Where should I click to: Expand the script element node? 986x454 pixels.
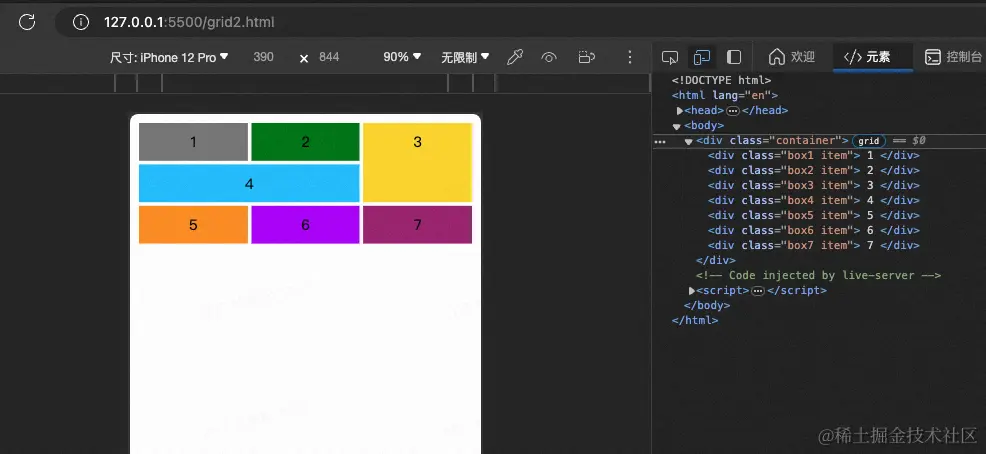(x=692, y=291)
